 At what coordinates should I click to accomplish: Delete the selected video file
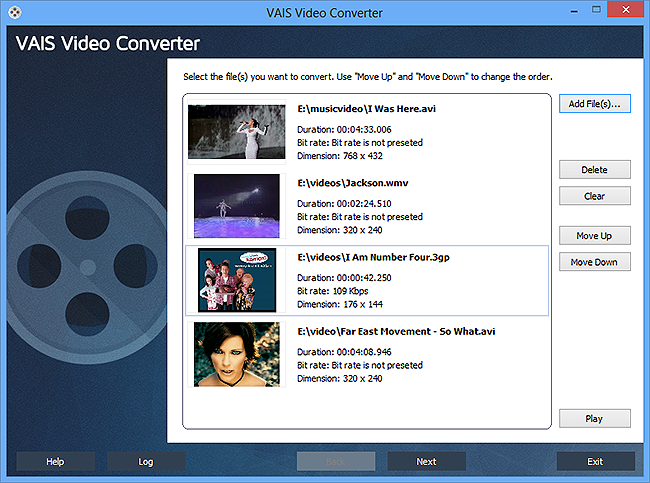[594, 170]
